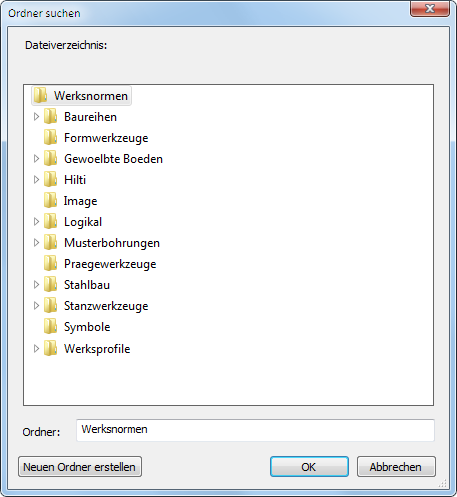Select the Stanzwerkzeuge folder name
Viewport: 457px width, 497px height.
106,306
